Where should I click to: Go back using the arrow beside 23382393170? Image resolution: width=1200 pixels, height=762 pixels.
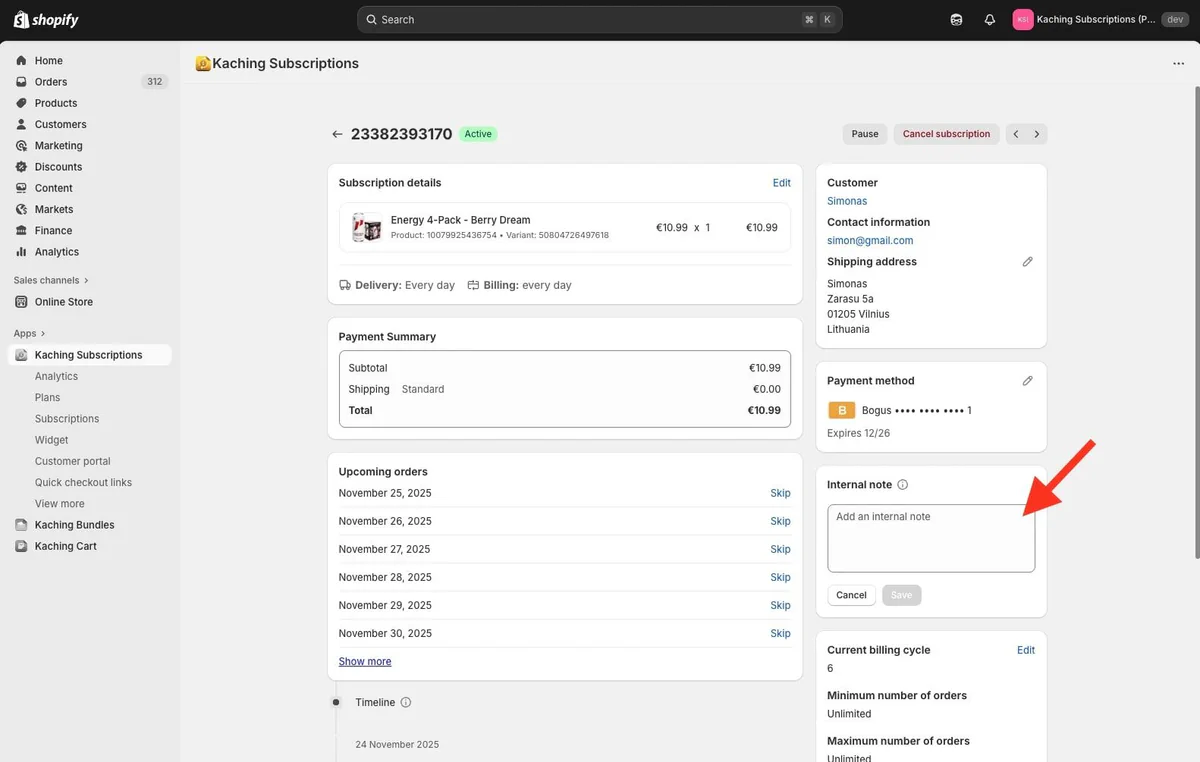point(337,134)
